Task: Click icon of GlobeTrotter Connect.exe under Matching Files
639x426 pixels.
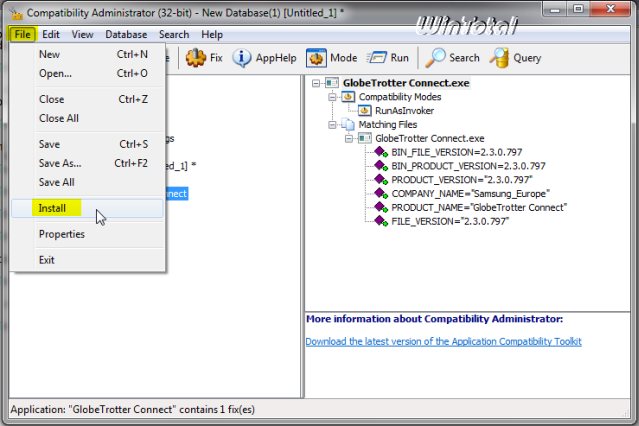Action: click(364, 139)
